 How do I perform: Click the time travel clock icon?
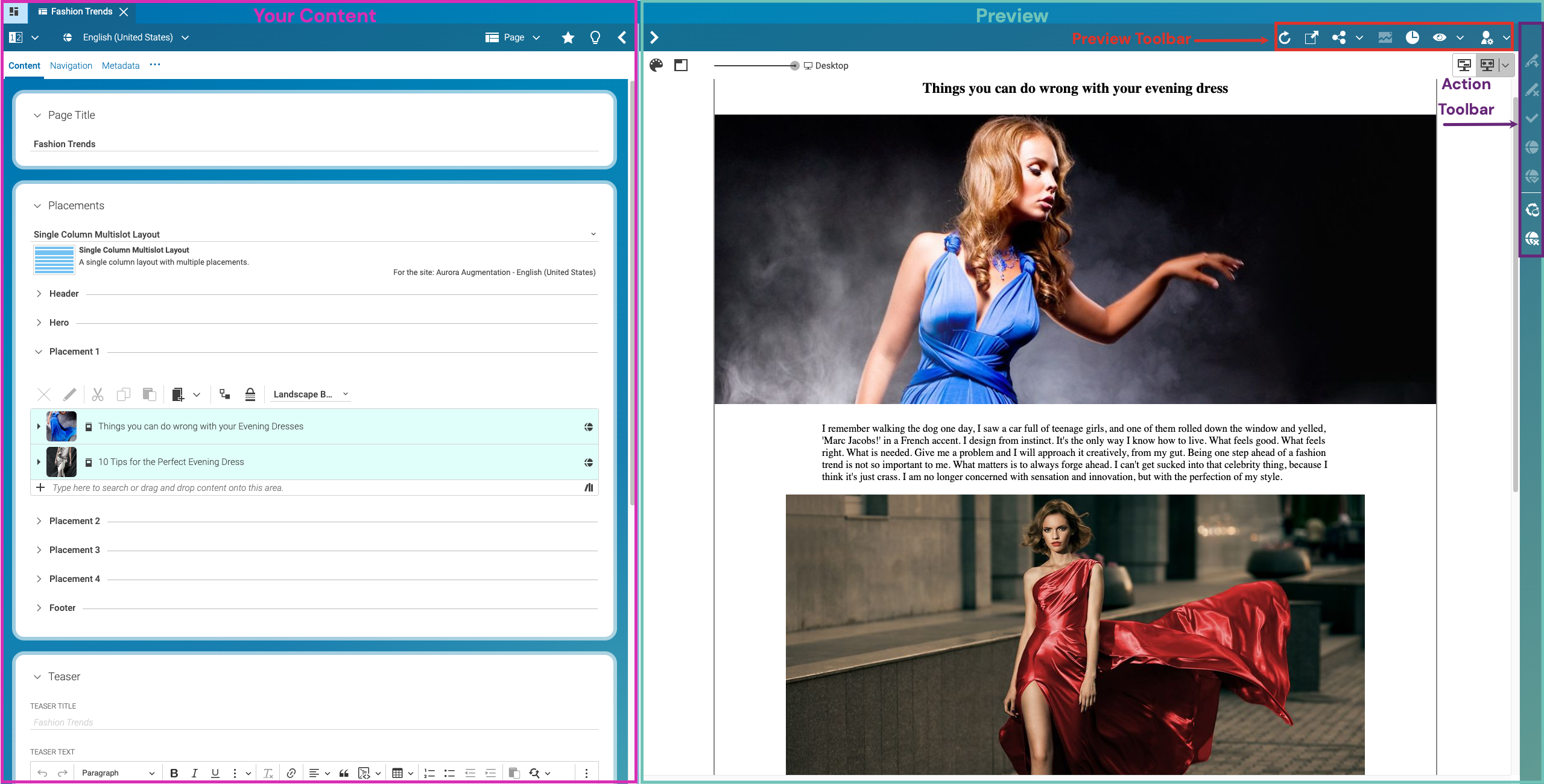(x=1413, y=38)
